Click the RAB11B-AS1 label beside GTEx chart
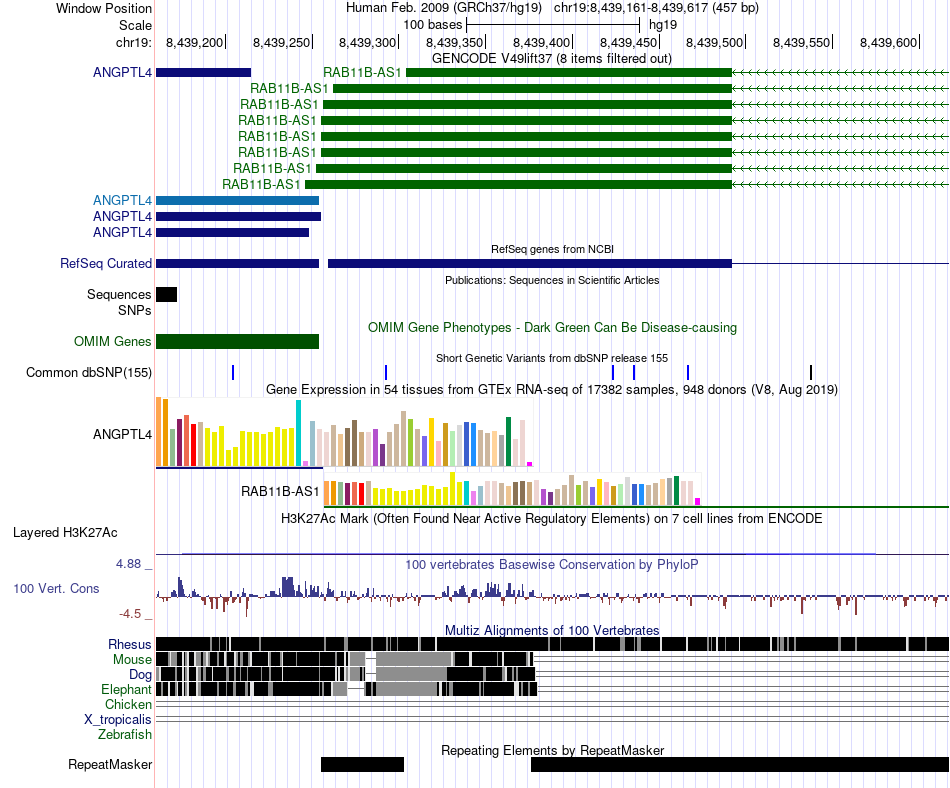The height and width of the screenshot is (788, 950). point(280,491)
